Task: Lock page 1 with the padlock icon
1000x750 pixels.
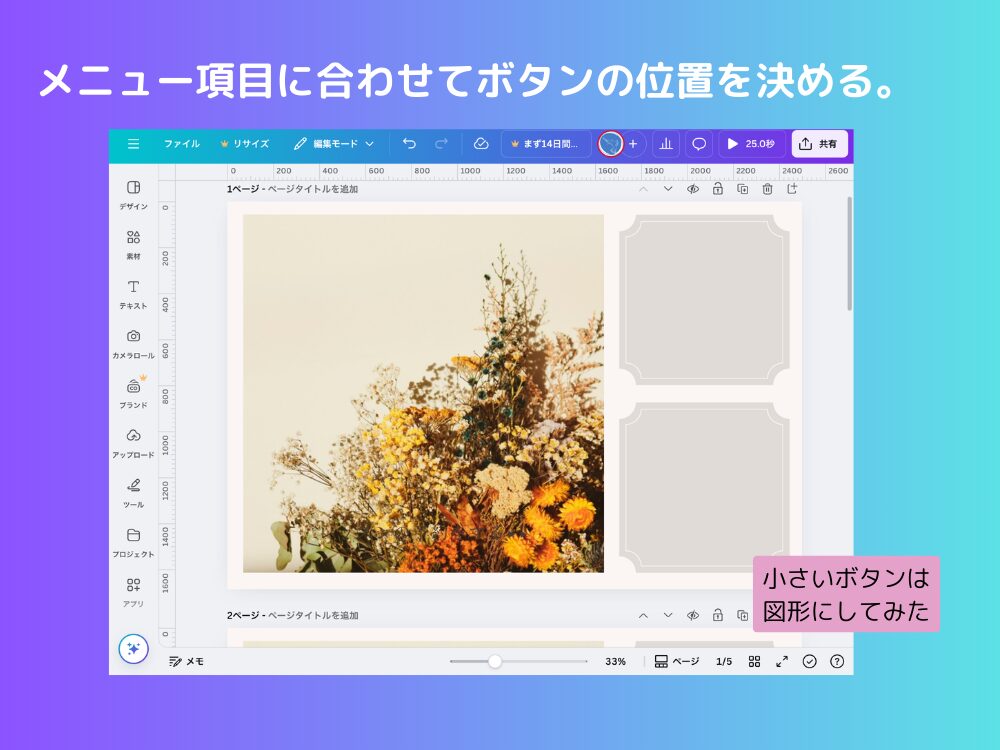Action: [x=716, y=189]
